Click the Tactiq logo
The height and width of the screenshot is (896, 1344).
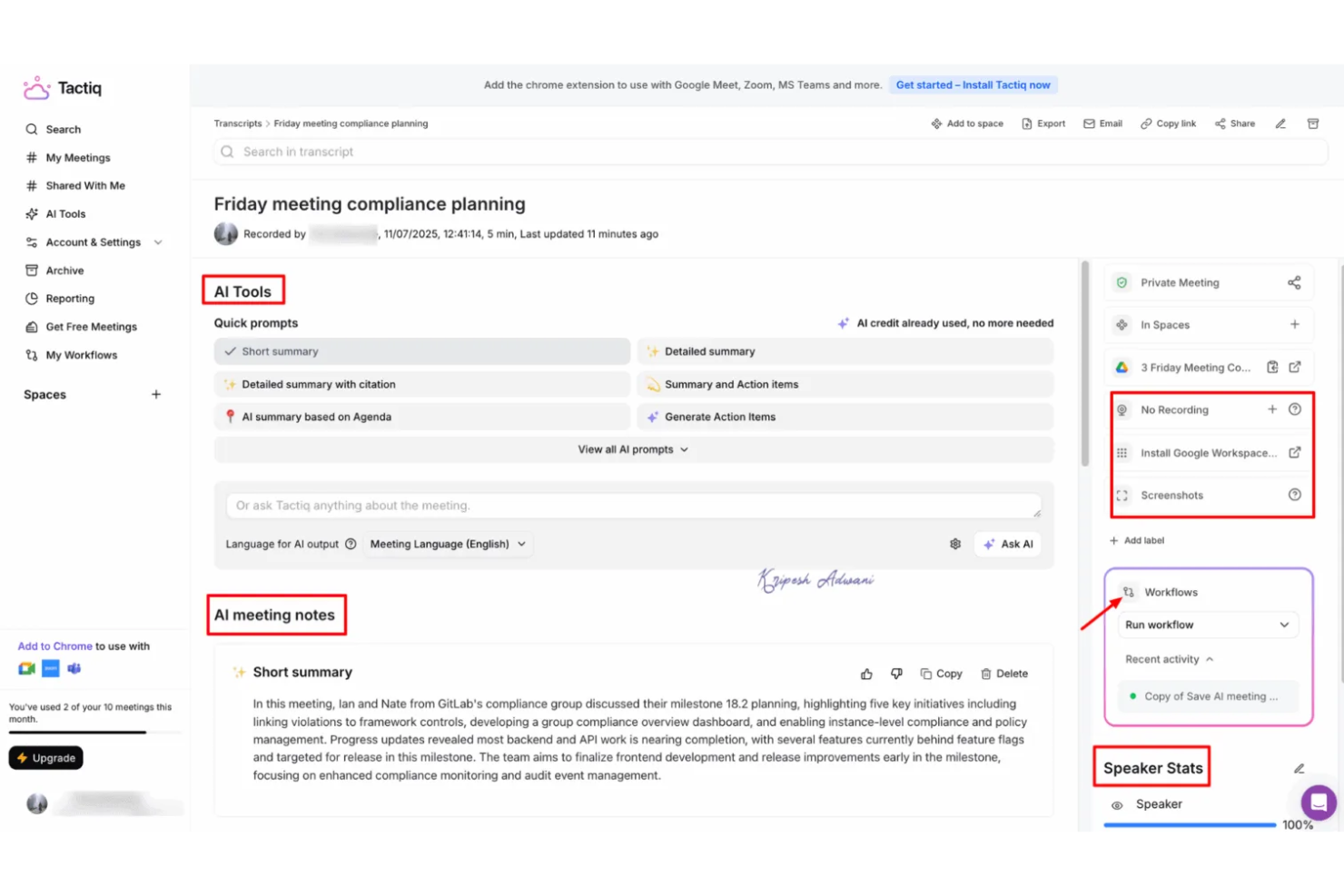click(62, 88)
